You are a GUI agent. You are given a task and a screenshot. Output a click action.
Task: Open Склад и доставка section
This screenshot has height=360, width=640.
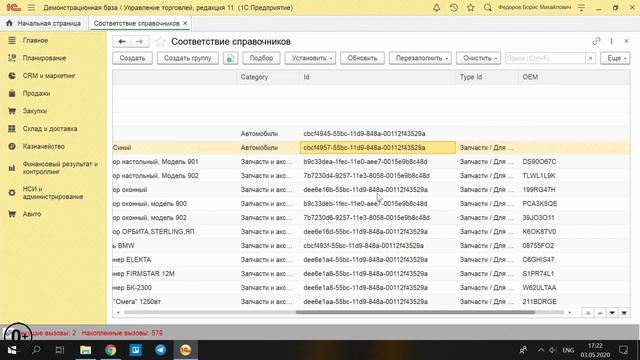coord(50,129)
